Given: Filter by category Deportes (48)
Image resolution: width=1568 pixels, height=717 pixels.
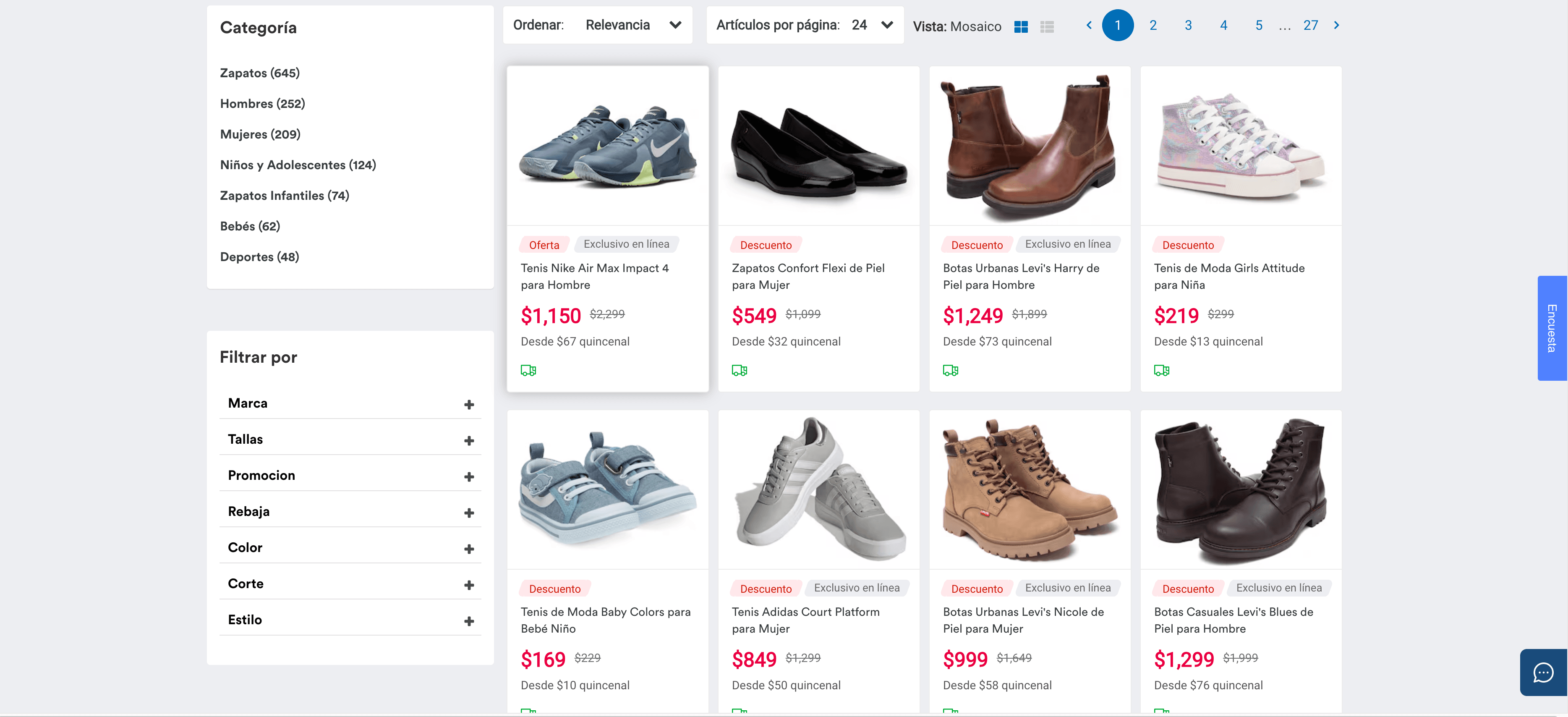Looking at the screenshot, I should pos(260,257).
